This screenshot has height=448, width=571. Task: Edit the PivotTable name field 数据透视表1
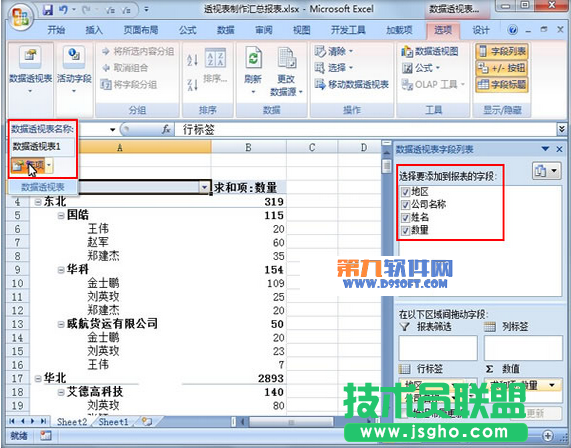[42, 146]
